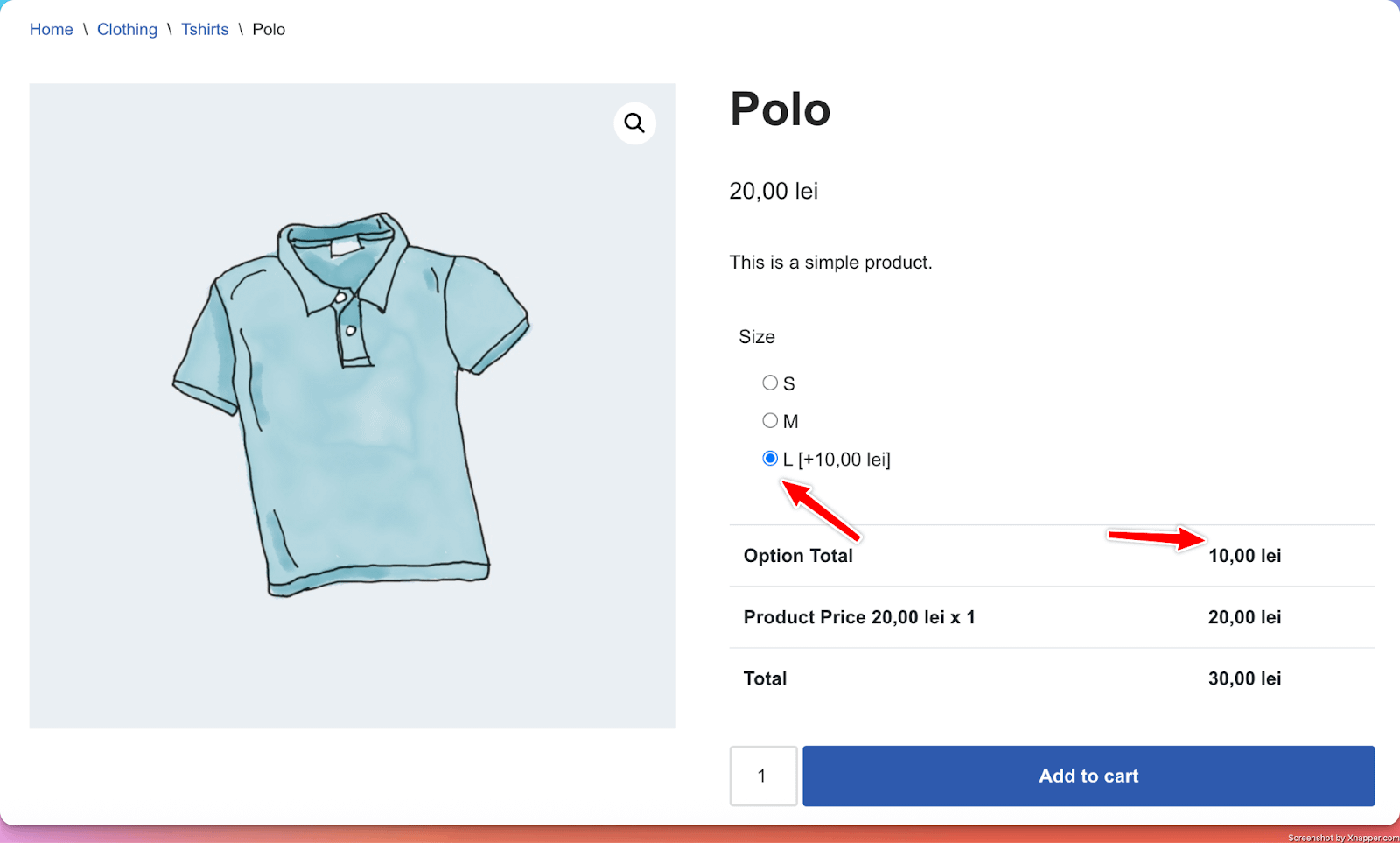
Task: Click the magnifier zoom icon on product image
Action: click(x=634, y=123)
